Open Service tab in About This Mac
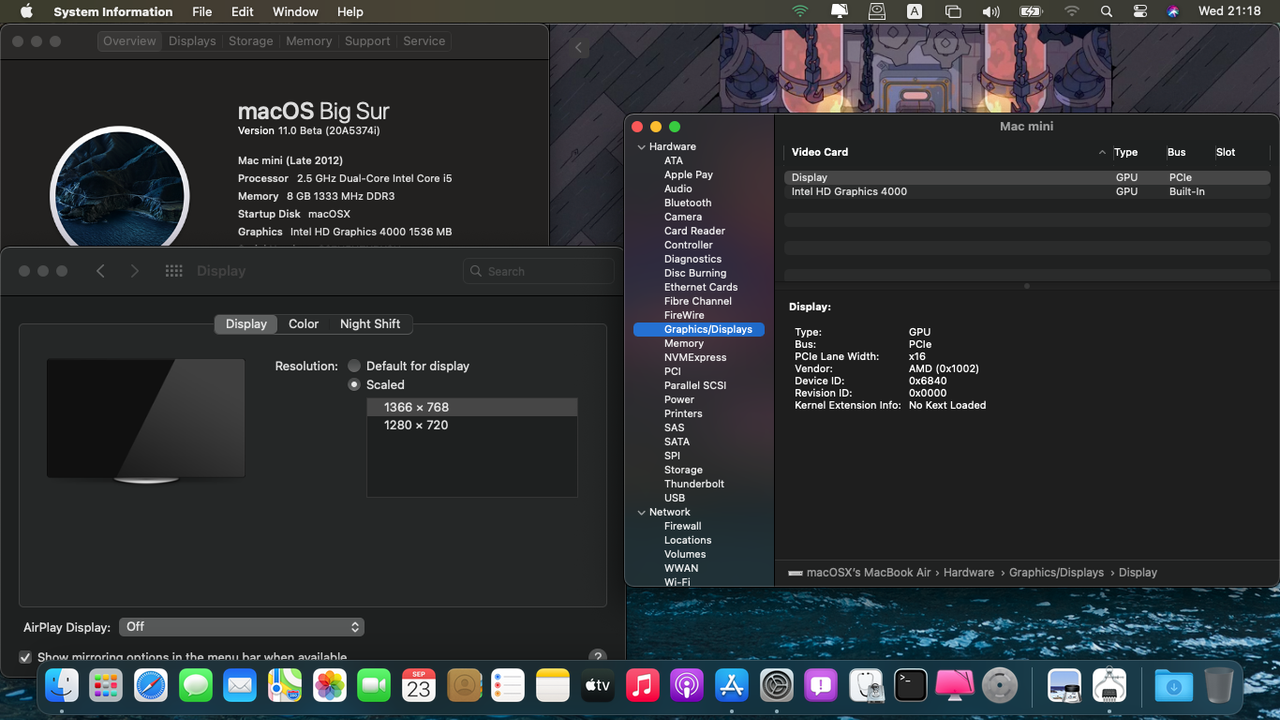 [424, 41]
